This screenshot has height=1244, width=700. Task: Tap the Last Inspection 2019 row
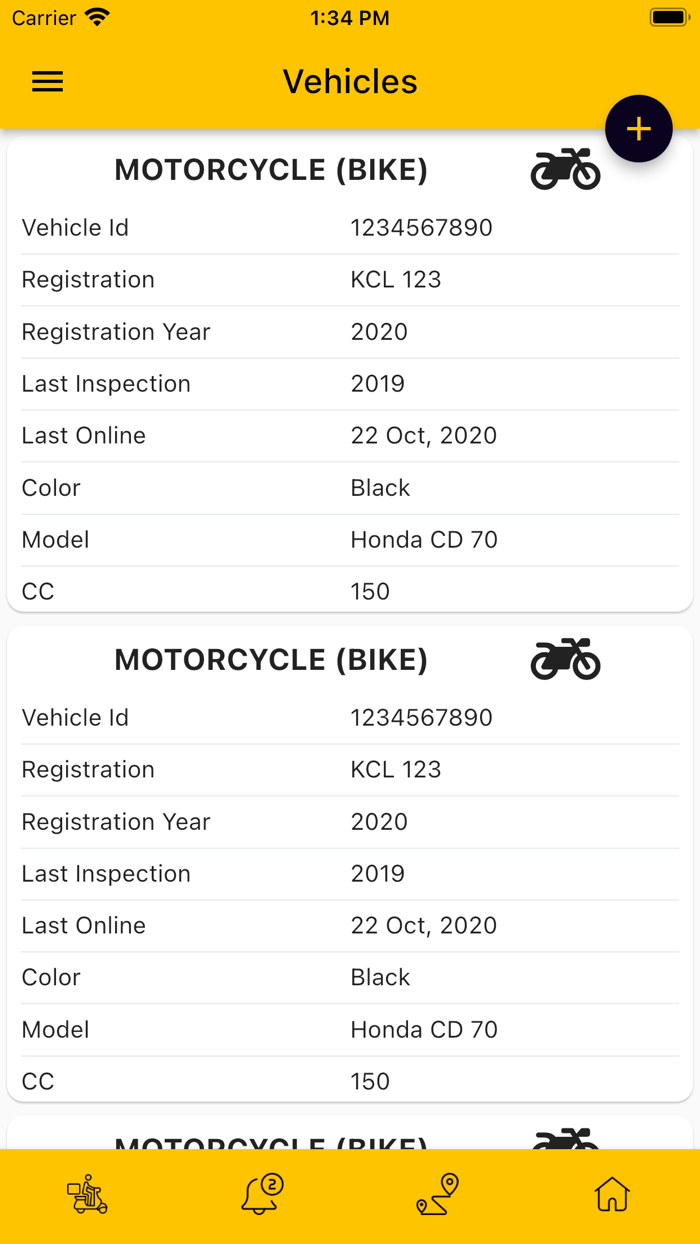(350, 383)
